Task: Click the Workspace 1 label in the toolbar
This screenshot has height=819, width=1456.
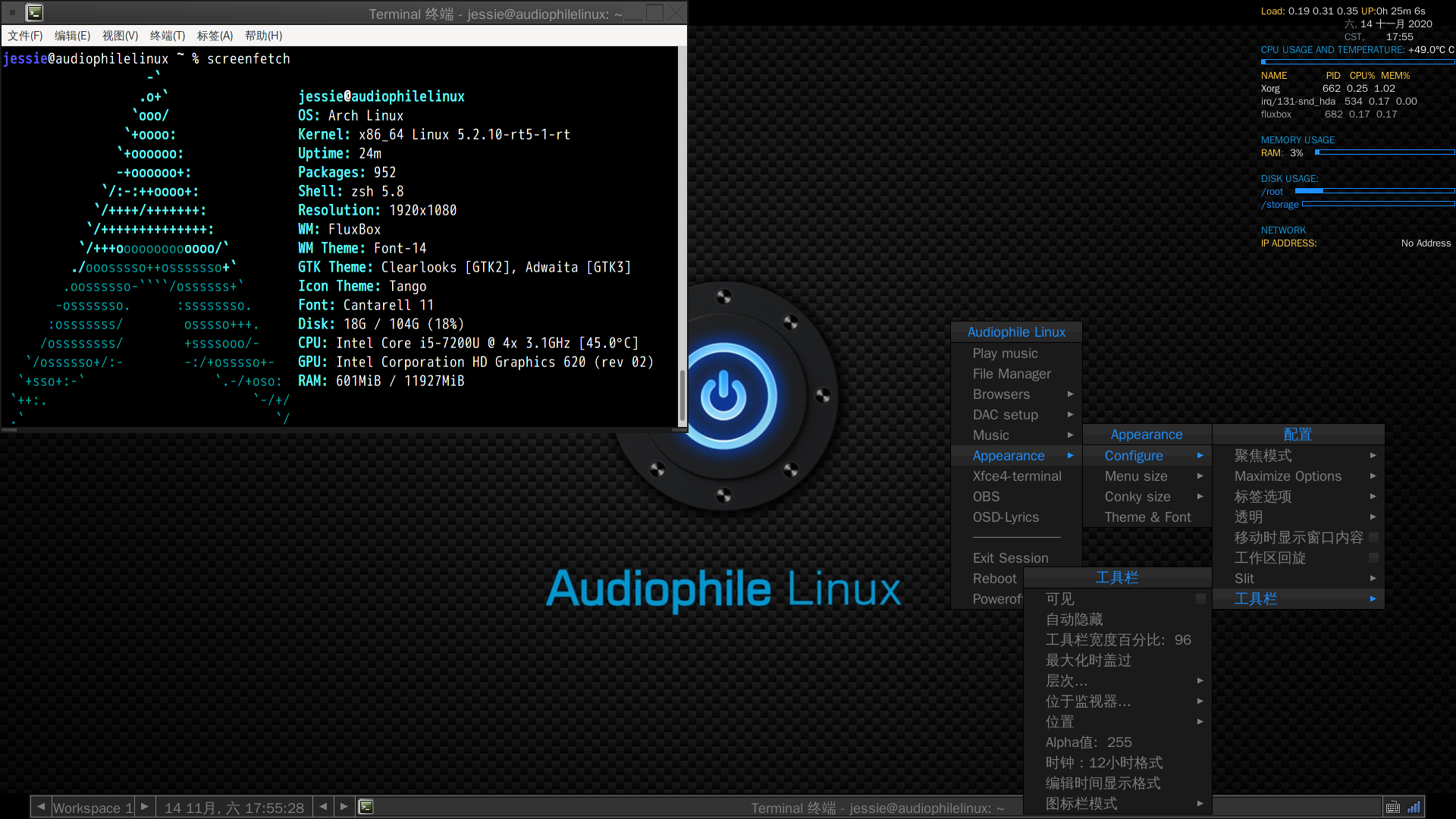Action: pyautogui.click(x=93, y=808)
